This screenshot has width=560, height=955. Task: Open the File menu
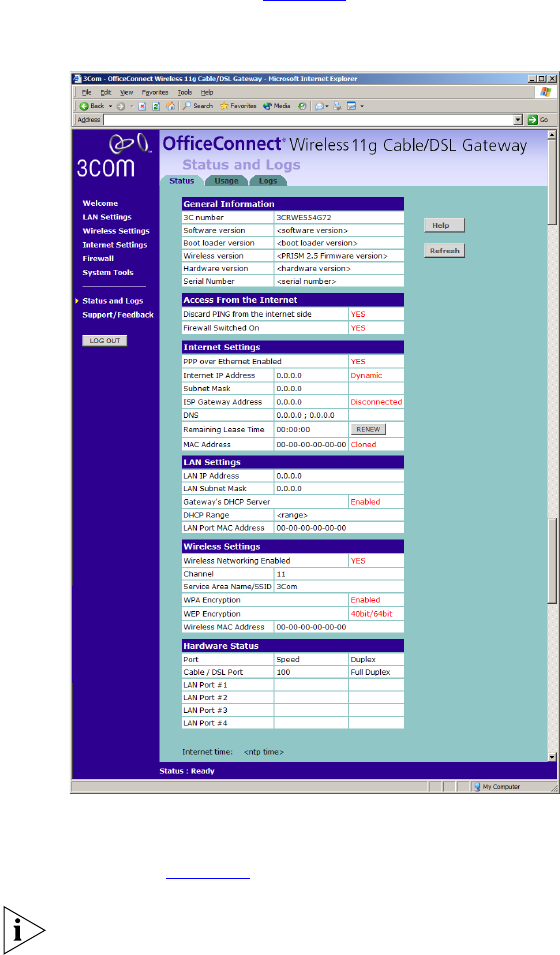coord(87,93)
